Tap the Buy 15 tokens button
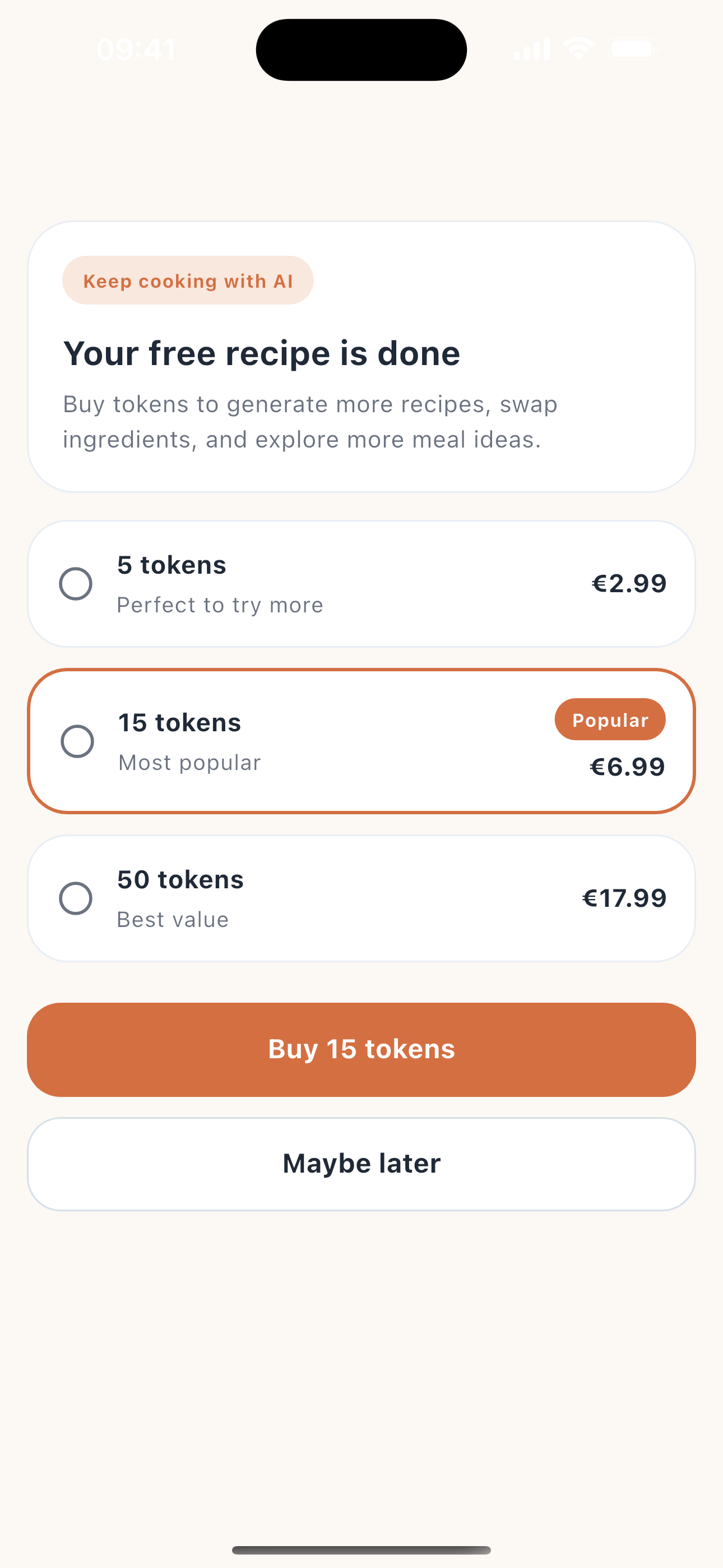This screenshot has width=723, height=1568. coord(361,1049)
